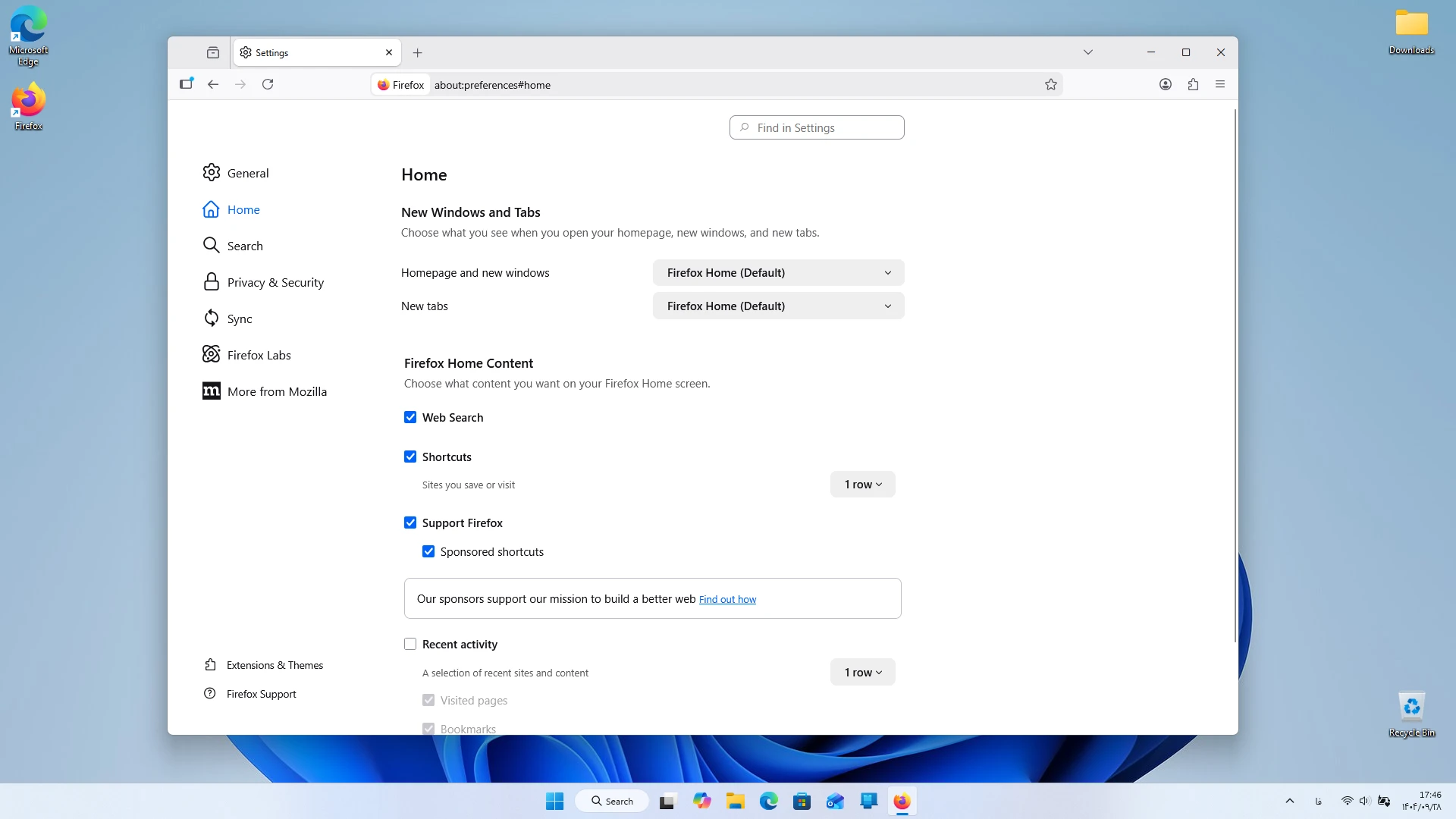Enable the Recent activity checkbox
This screenshot has width=1456, height=819.
pos(410,644)
